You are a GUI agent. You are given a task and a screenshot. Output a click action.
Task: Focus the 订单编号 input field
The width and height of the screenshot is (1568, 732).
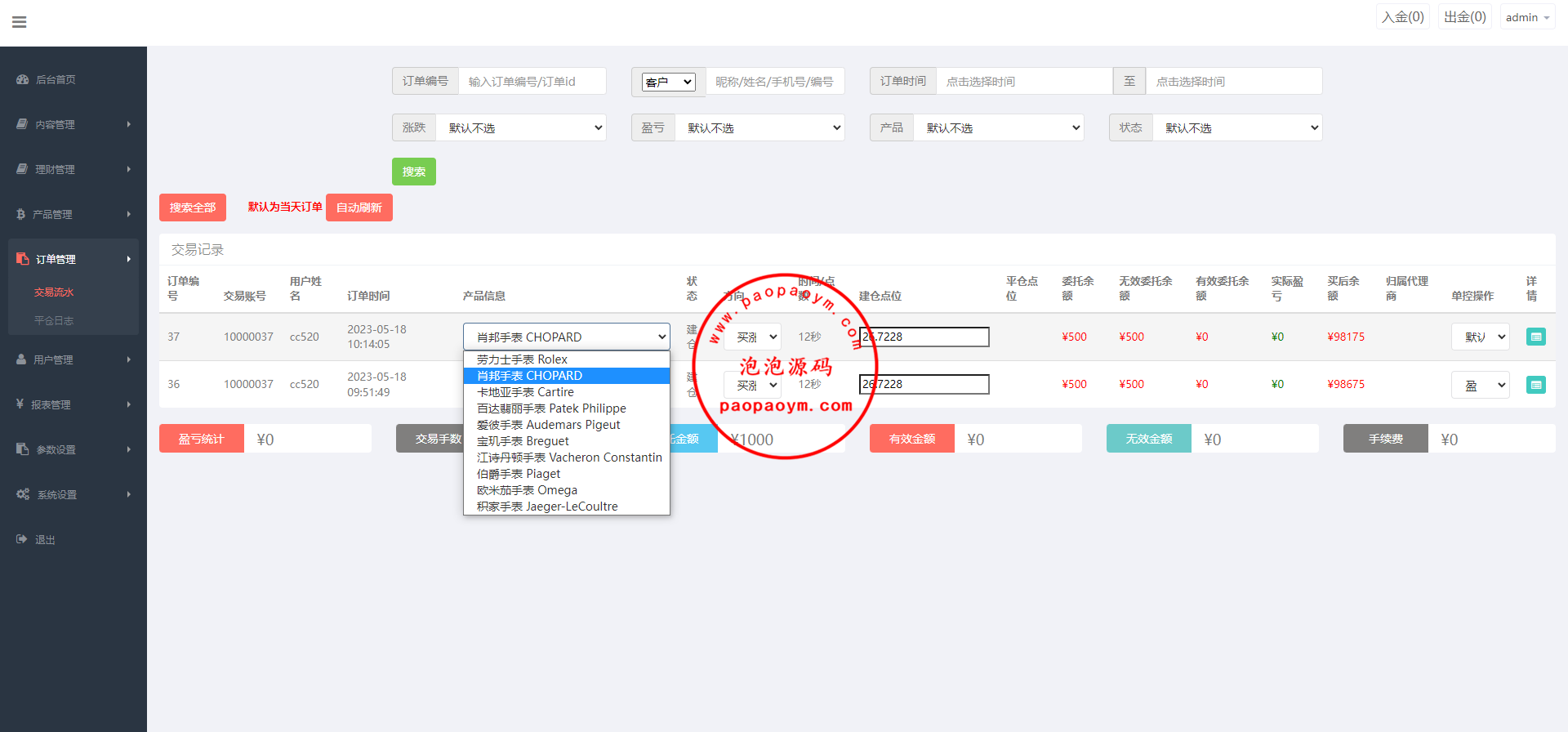point(532,82)
